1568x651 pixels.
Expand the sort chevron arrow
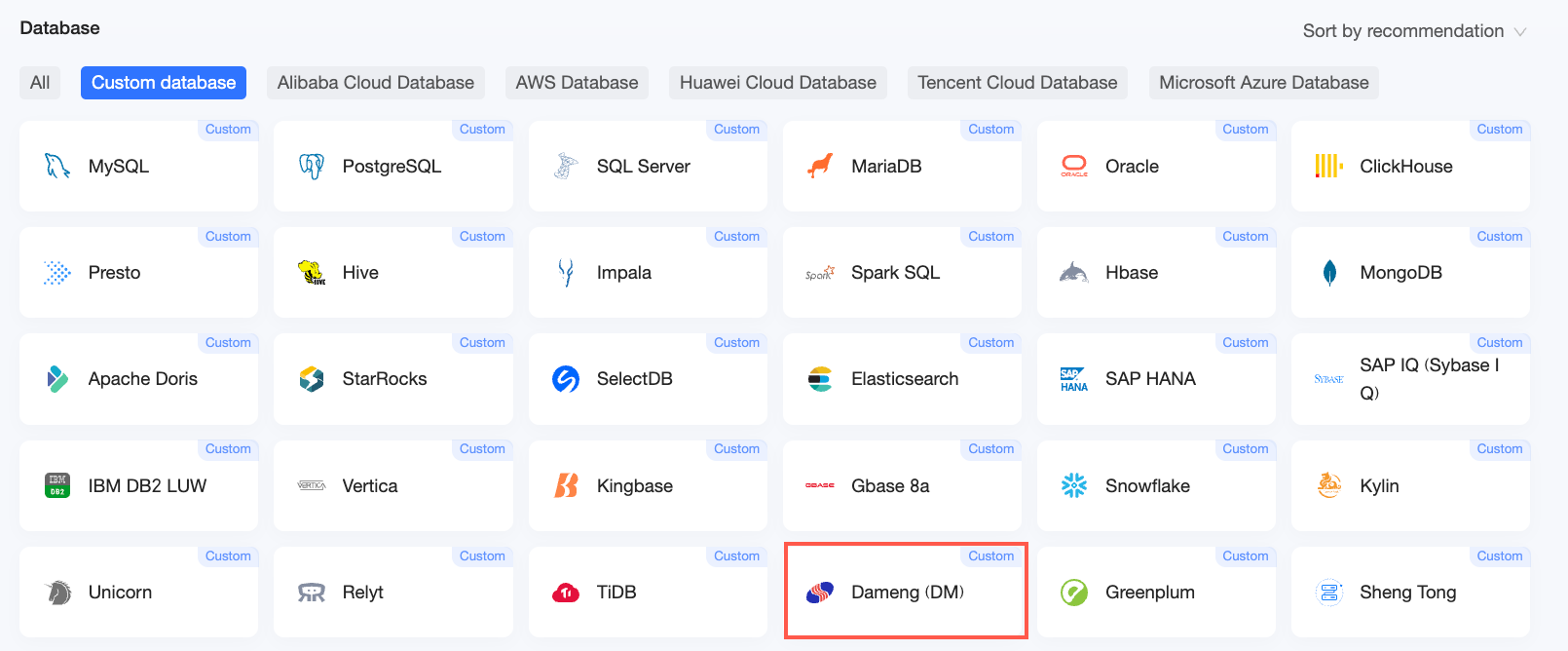point(1519,32)
